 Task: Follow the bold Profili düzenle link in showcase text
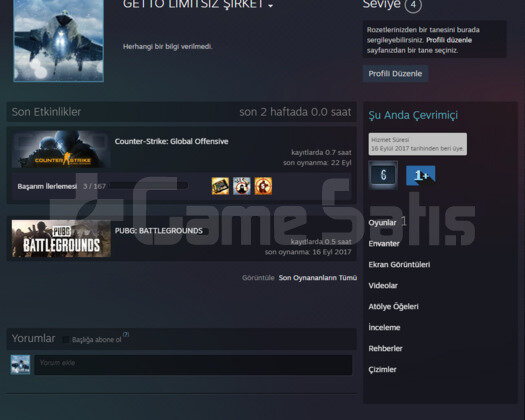pos(449,40)
